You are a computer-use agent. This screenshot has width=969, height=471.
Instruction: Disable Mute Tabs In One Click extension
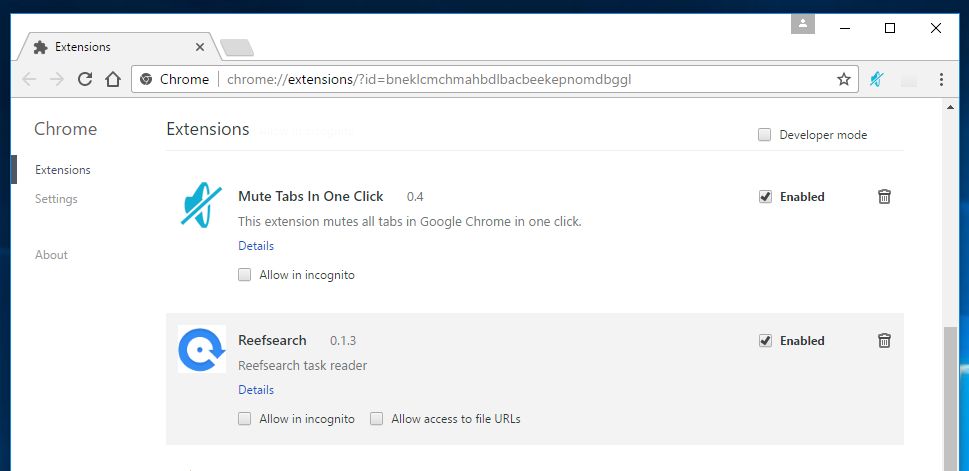click(765, 197)
